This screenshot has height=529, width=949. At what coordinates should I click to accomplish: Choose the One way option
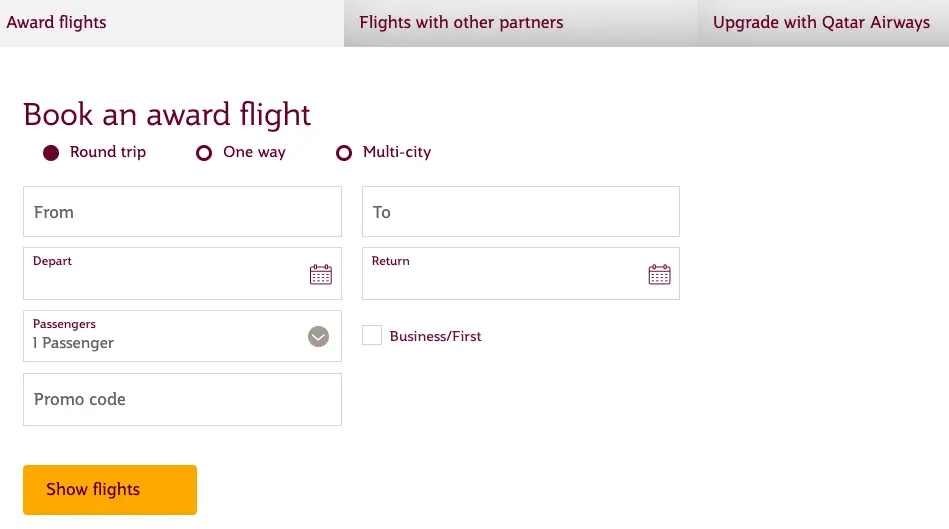pos(204,153)
